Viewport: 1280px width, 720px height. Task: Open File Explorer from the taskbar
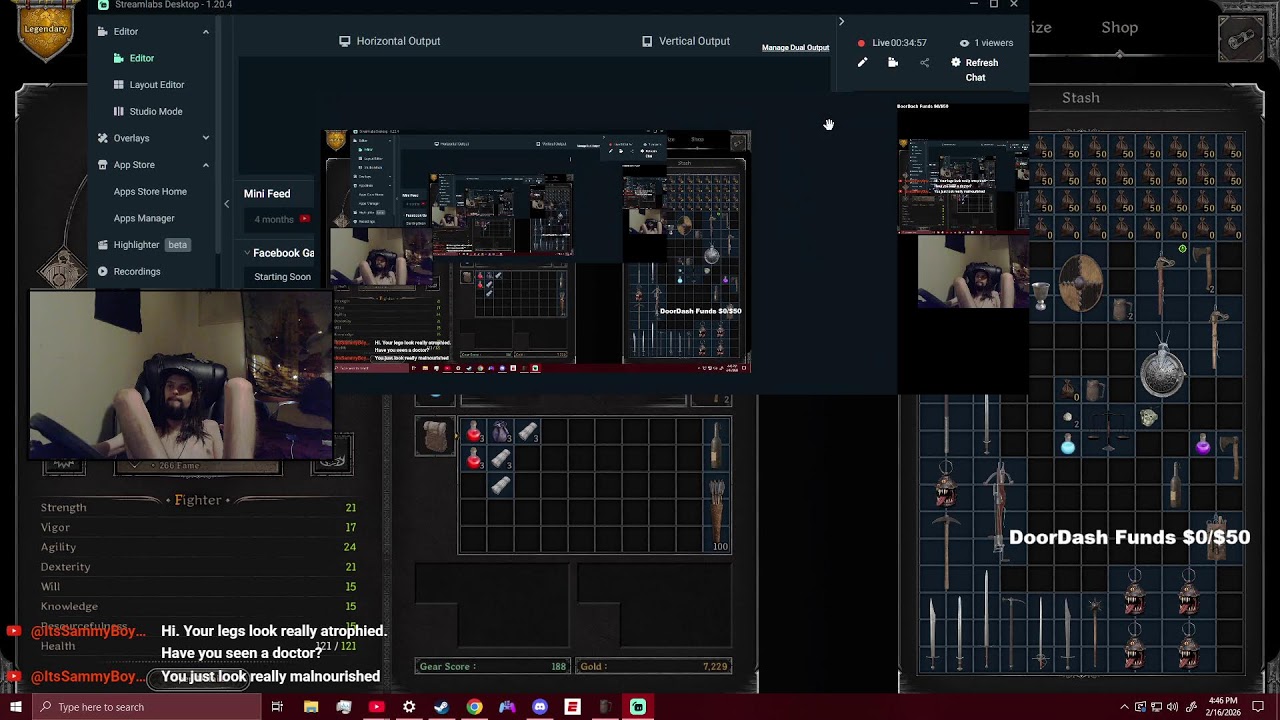click(311, 707)
